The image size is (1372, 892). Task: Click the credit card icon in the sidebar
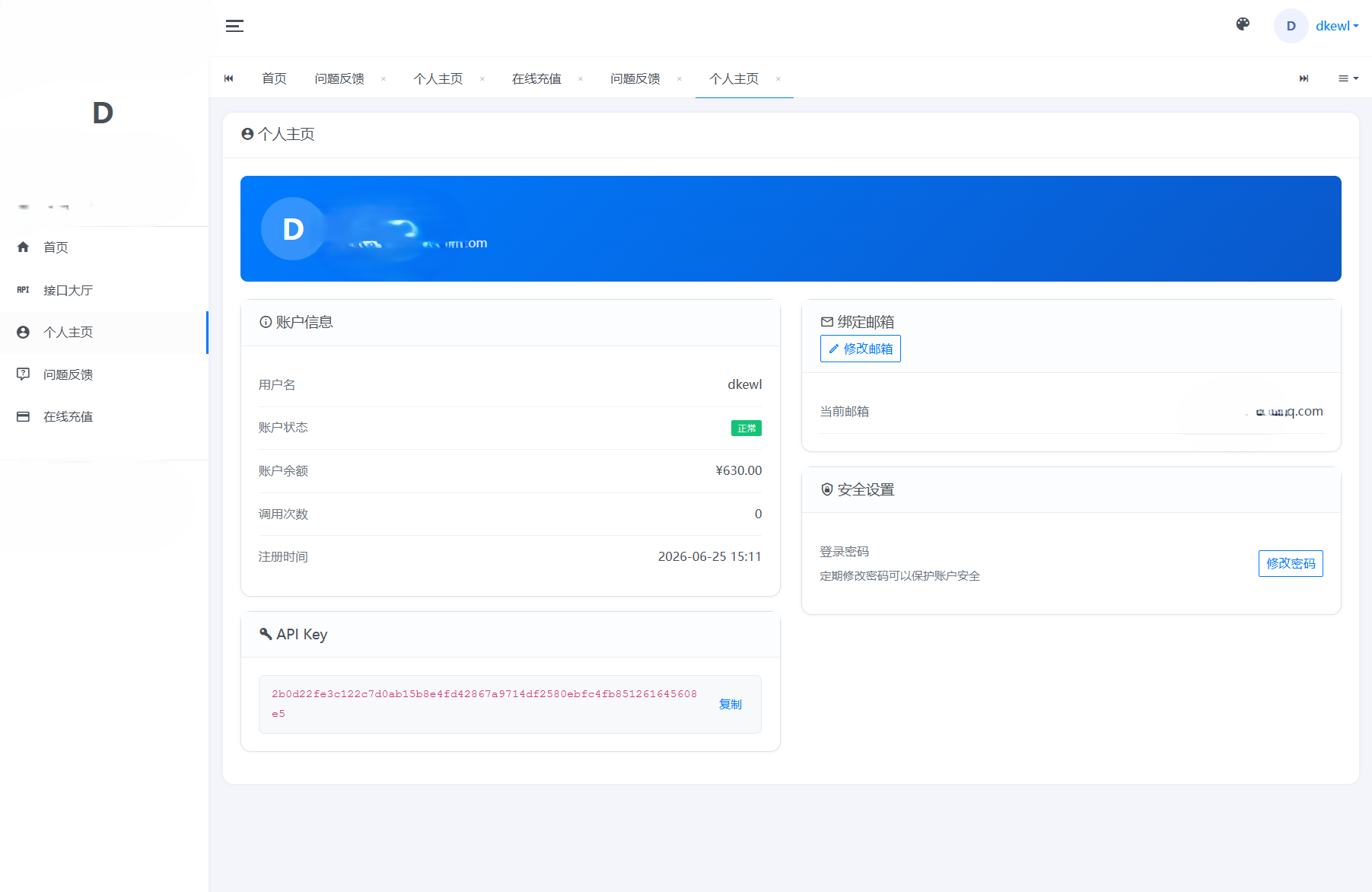coord(23,416)
